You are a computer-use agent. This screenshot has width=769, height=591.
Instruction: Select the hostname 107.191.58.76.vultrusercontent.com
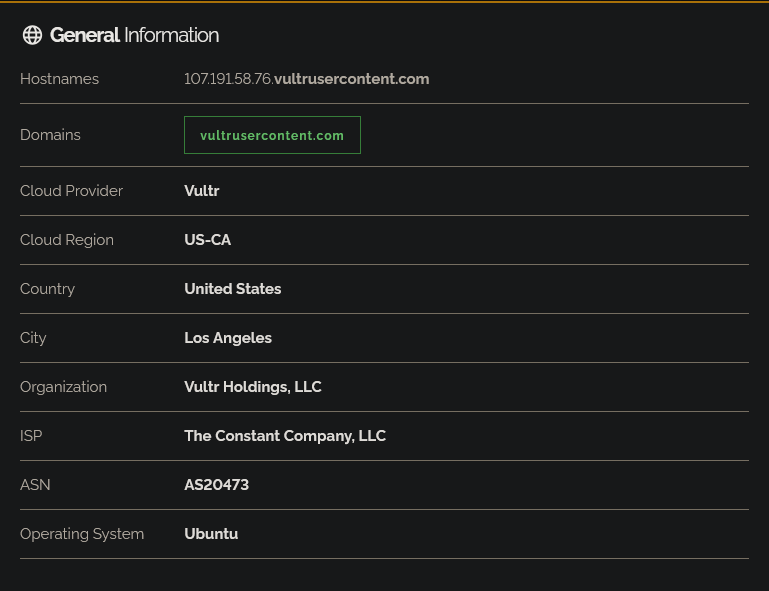tap(307, 79)
